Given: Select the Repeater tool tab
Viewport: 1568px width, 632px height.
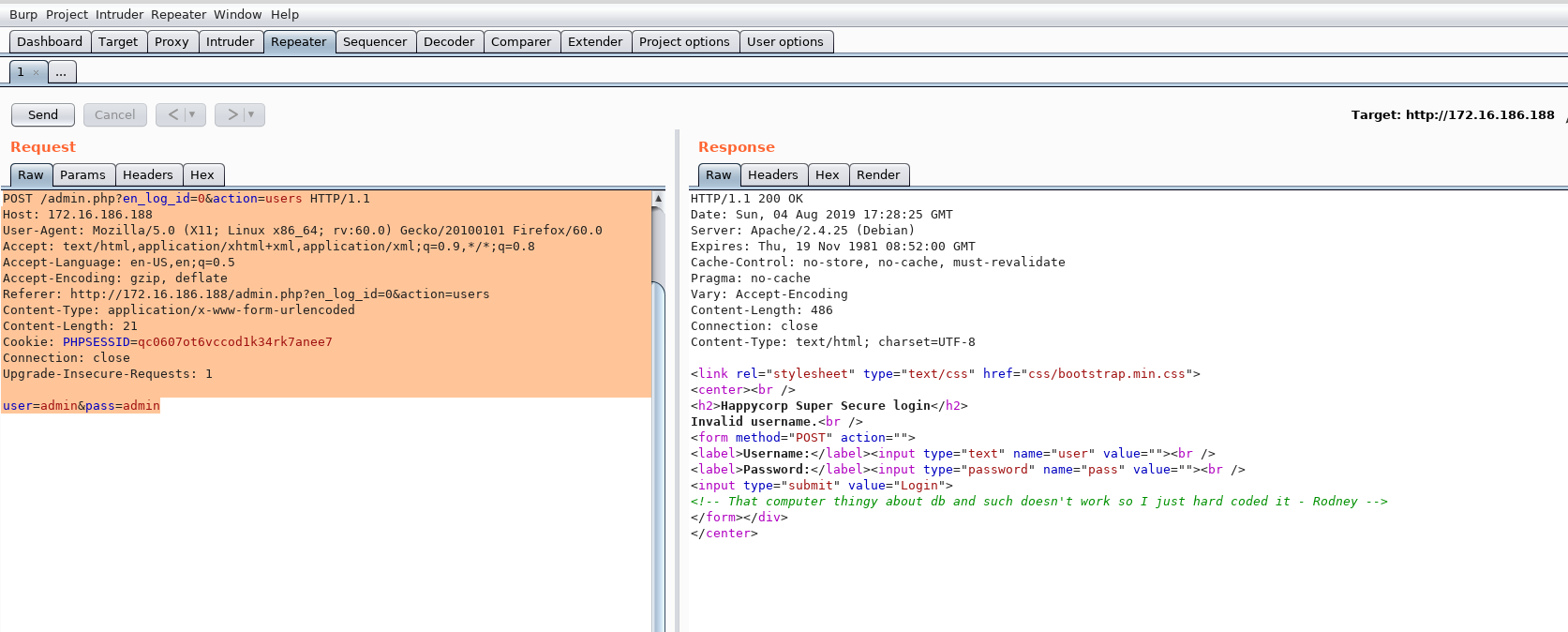Looking at the screenshot, I should (x=299, y=41).
